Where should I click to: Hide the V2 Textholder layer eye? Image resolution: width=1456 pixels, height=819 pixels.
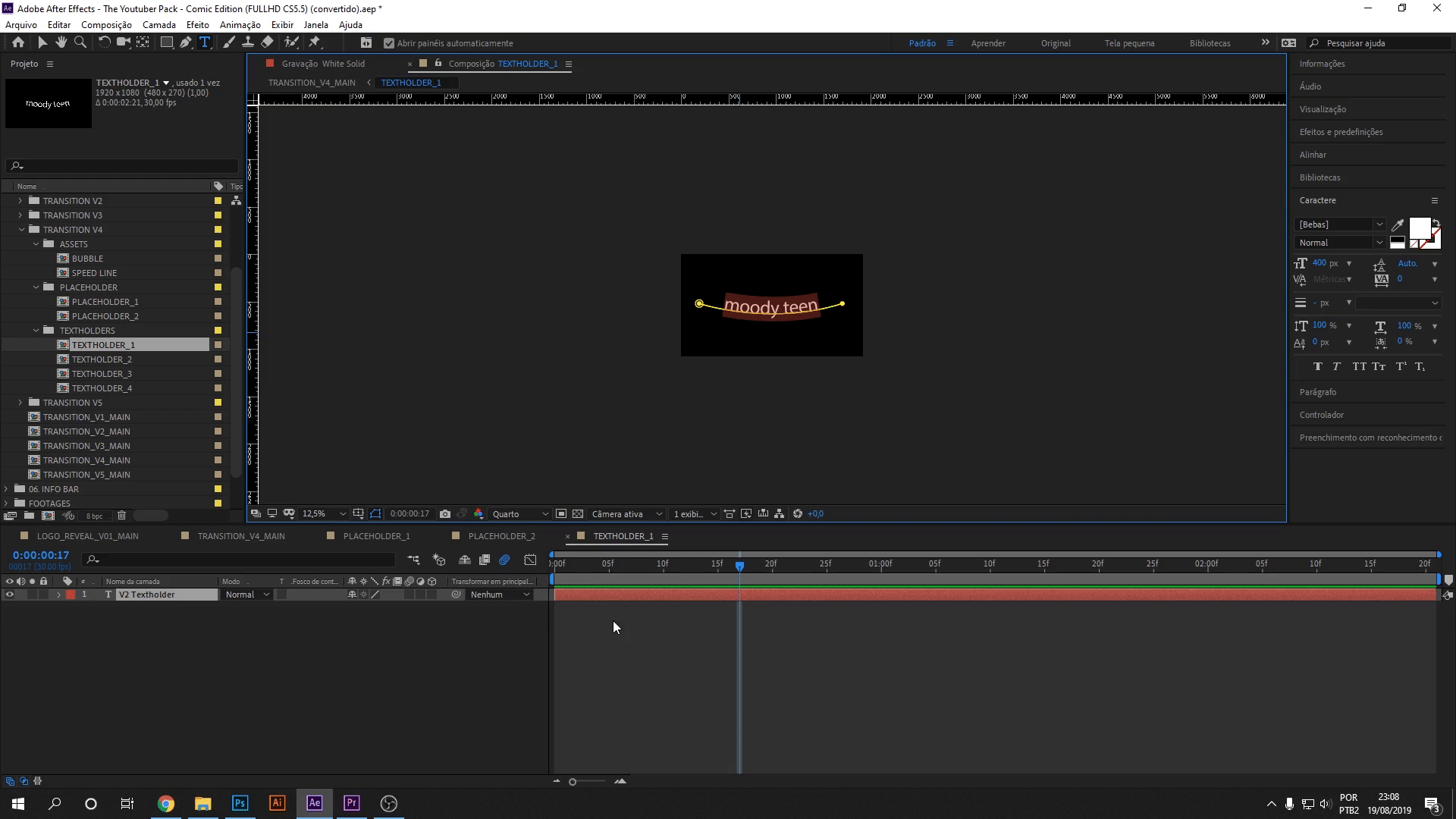click(10, 595)
